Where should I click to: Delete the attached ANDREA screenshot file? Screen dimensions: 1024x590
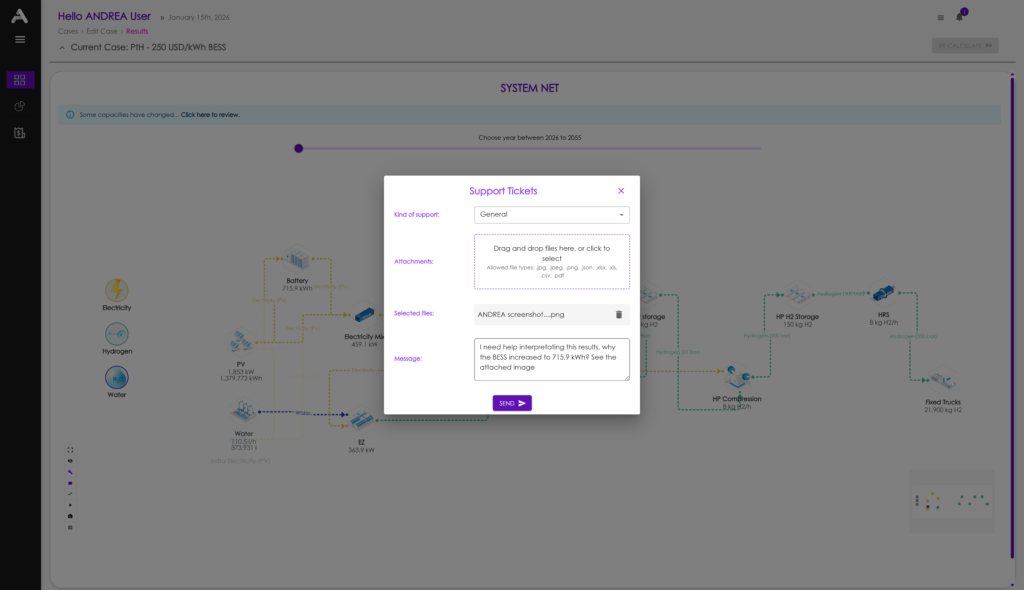[618, 314]
